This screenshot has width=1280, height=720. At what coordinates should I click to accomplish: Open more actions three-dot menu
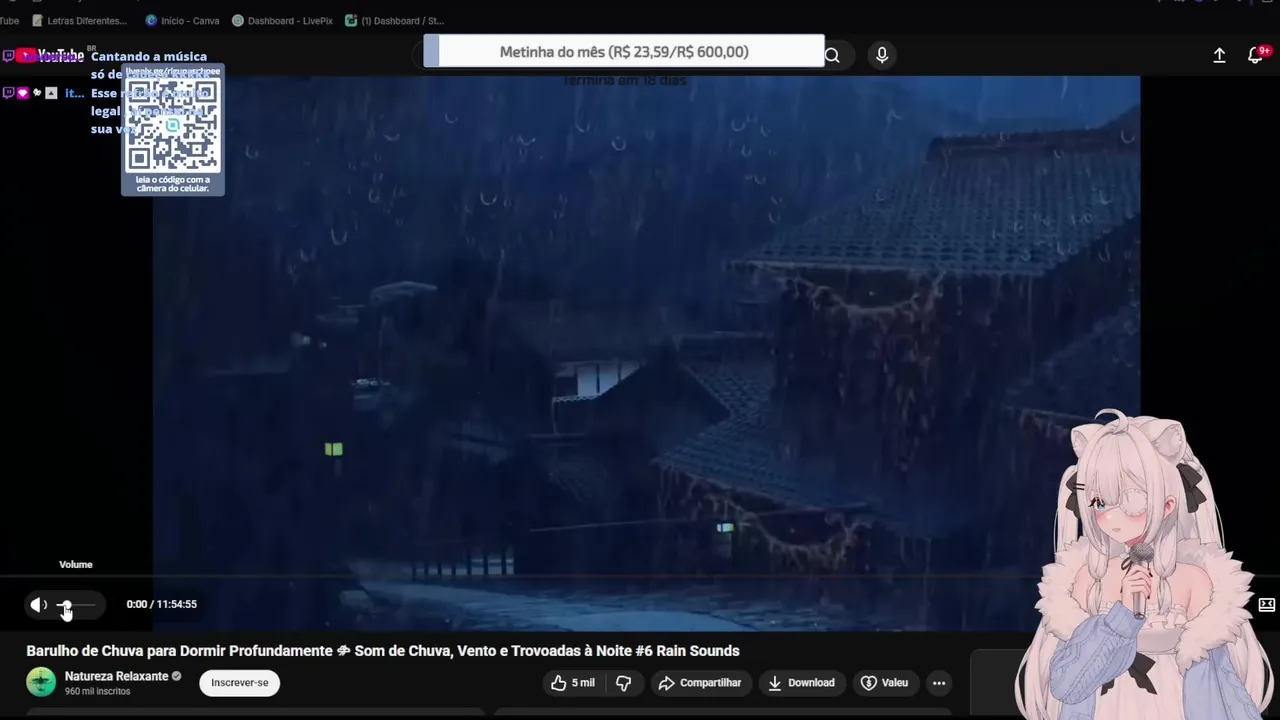click(939, 683)
